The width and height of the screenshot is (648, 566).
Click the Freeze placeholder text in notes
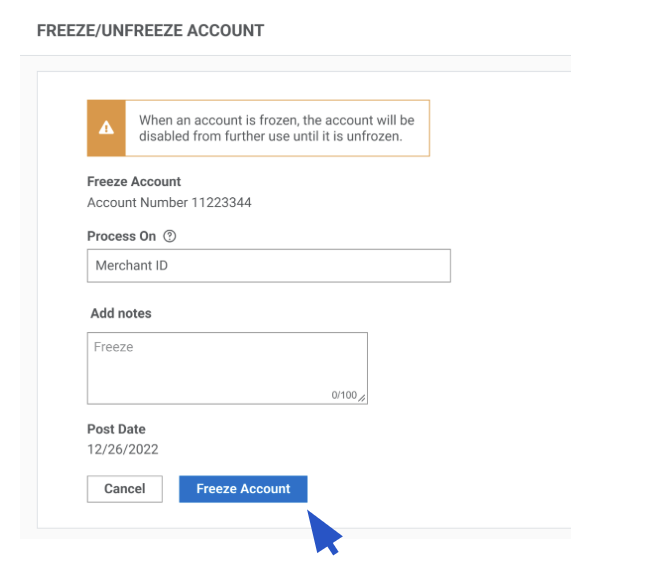point(113,347)
